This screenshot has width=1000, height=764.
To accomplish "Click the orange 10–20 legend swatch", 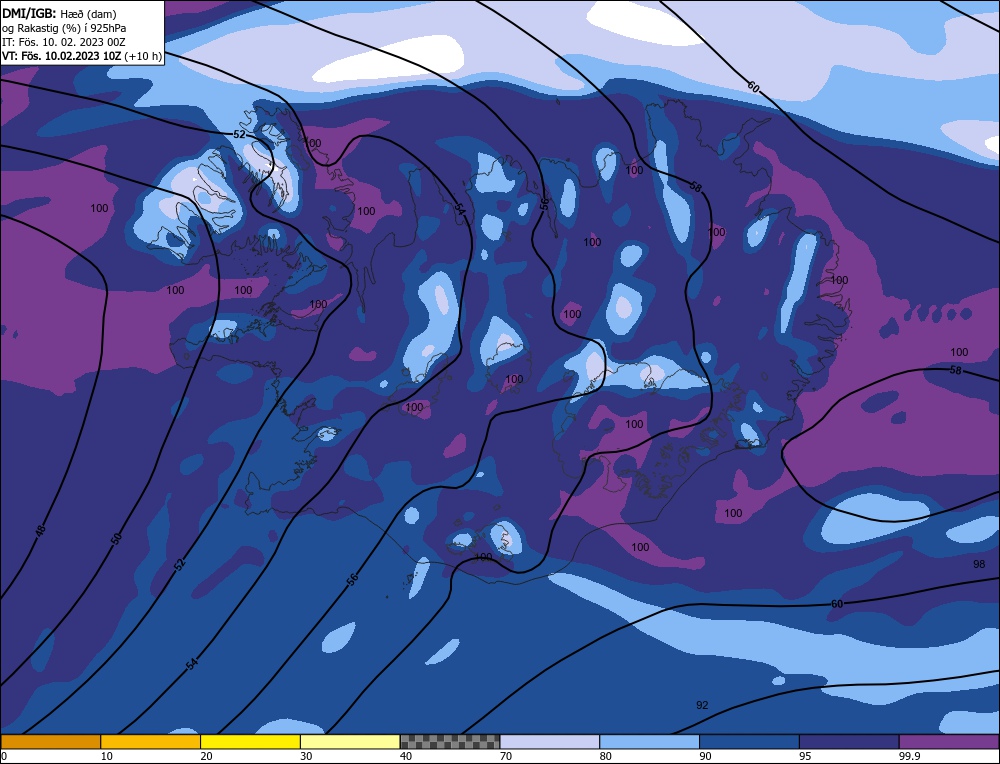I will click(151, 742).
